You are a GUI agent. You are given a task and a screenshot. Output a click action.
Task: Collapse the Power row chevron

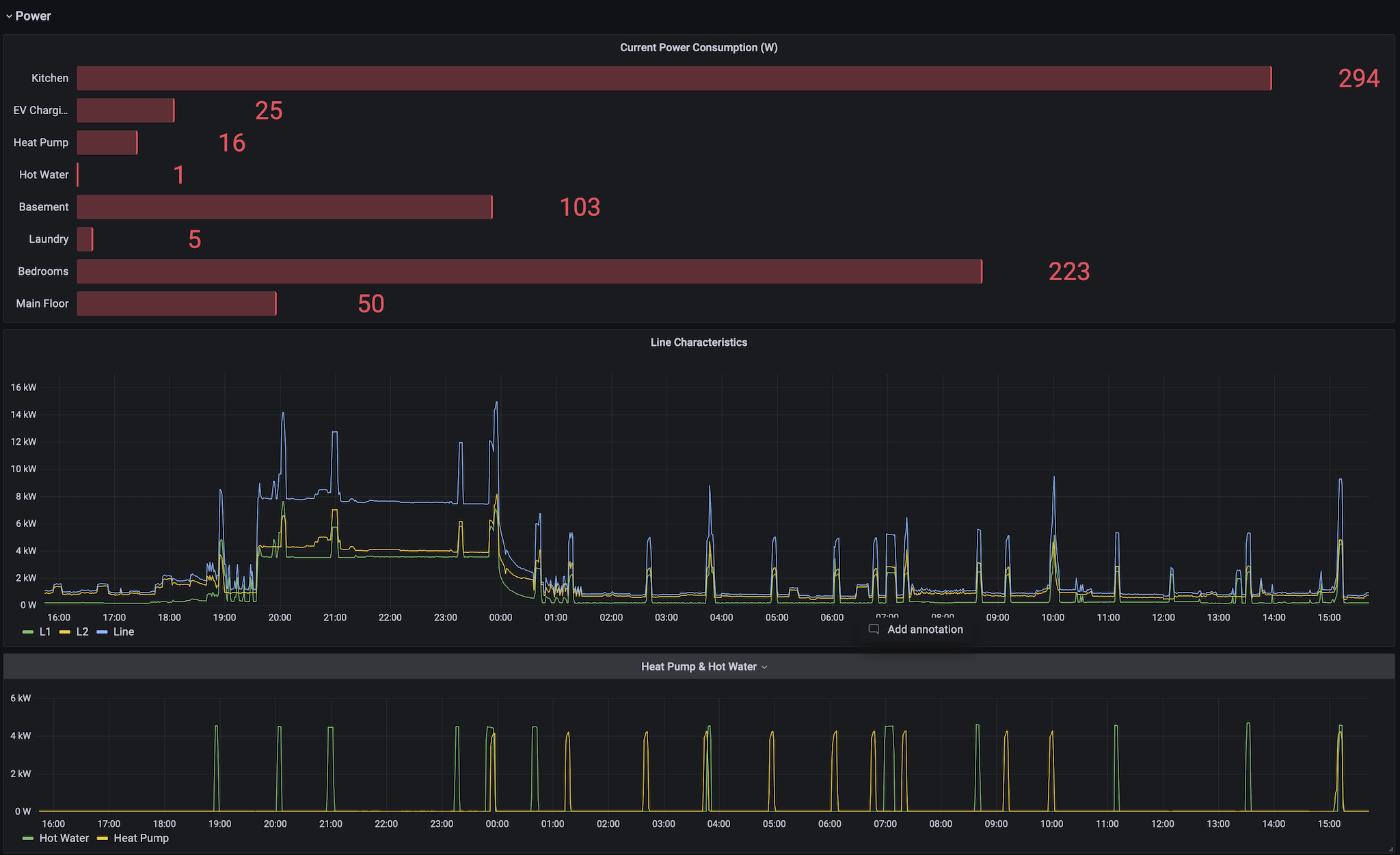9,16
